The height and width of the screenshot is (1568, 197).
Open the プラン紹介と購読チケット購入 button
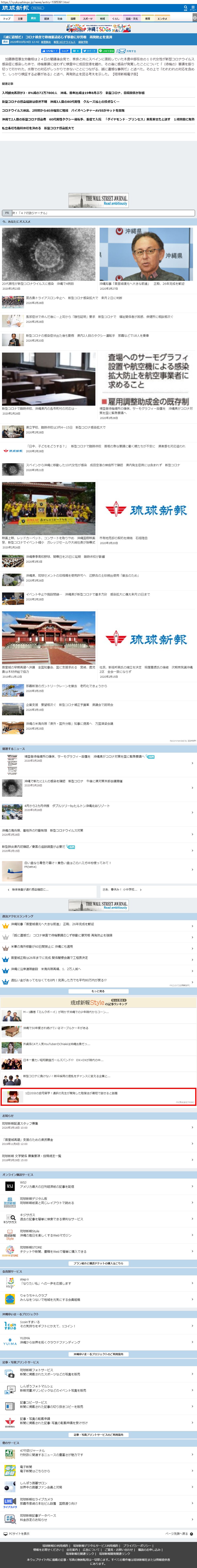point(99,1263)
